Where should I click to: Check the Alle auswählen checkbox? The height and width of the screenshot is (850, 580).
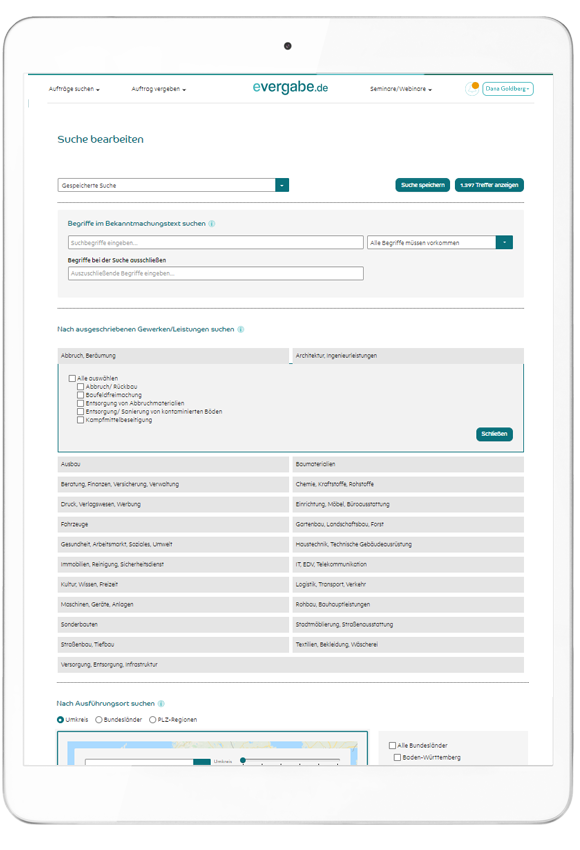coord(72,378)
